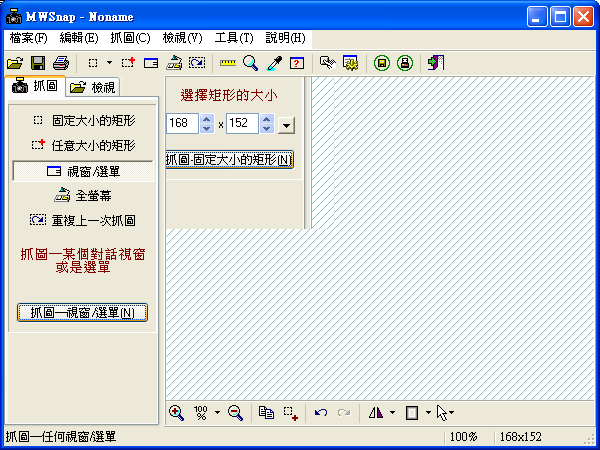Image resolution: width=600 pixels, height=450 pixels.
Task: Decrease width with down spinner arrow
Action: click(x=207, y=129)
